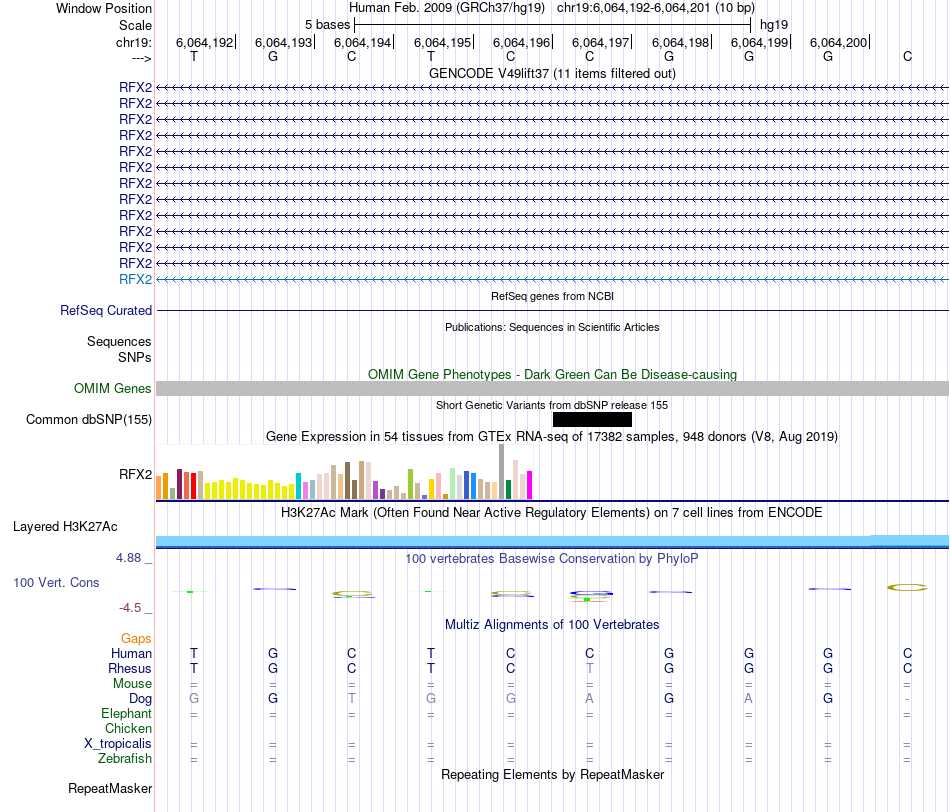Open '100 vertebrates Basewise Conservation by PhyloP' title
This screenshot has width=950, height=812.
pos(552,559)
